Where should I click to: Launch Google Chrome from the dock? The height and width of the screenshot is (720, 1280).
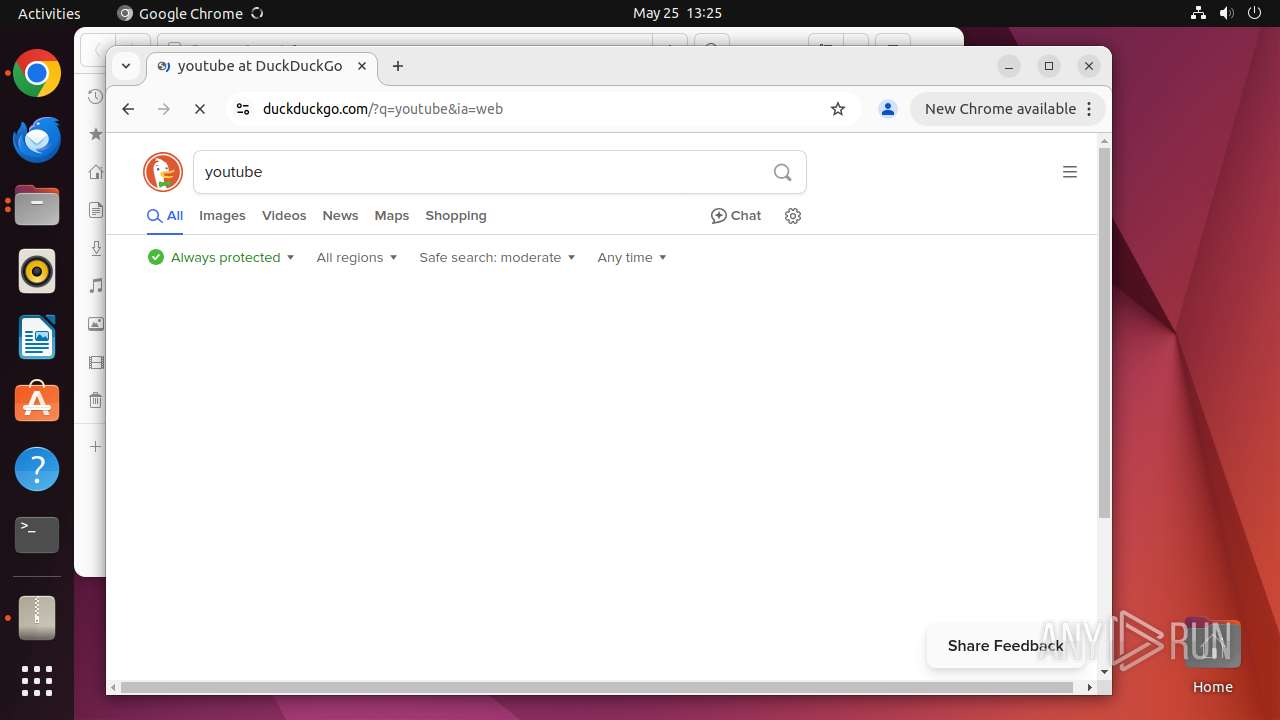tap(37, 73)
